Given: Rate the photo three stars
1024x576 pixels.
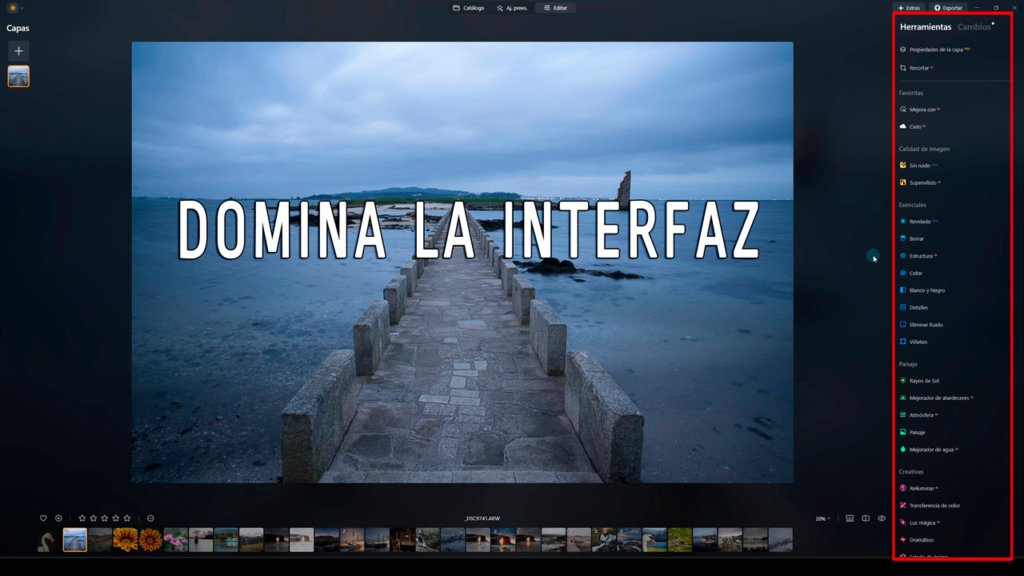Looking at the screenshot, I should pyautogui.click(x=104, y=519).
